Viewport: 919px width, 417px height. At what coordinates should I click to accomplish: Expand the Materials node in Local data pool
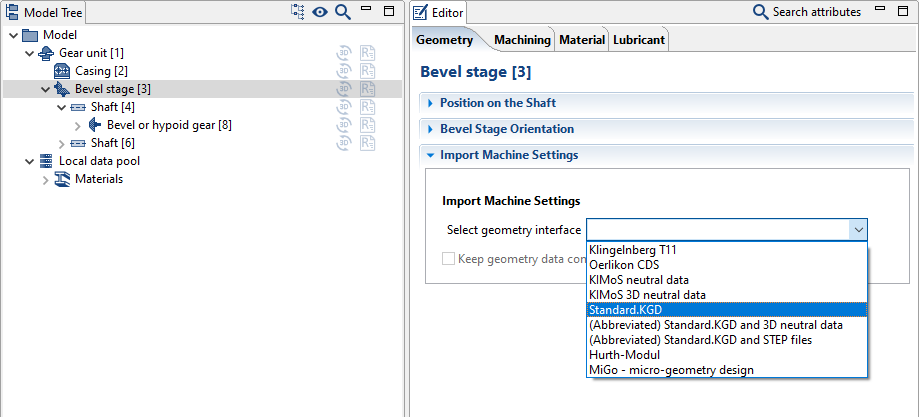point(45,180)
